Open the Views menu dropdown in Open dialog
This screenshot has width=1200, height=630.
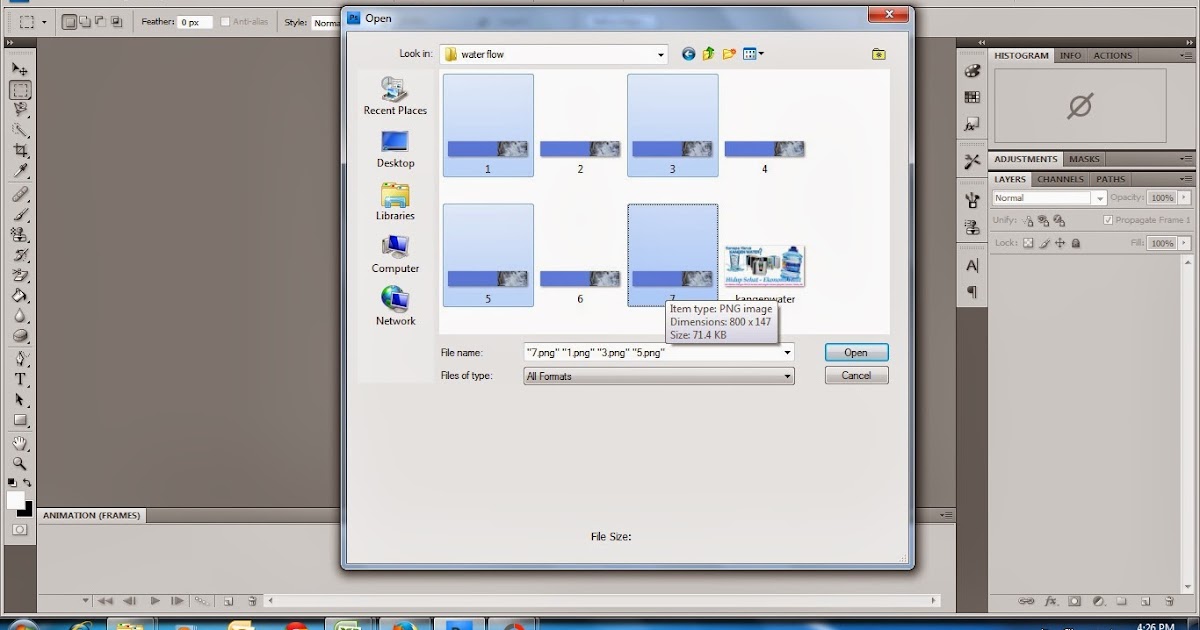click(761, 54)
